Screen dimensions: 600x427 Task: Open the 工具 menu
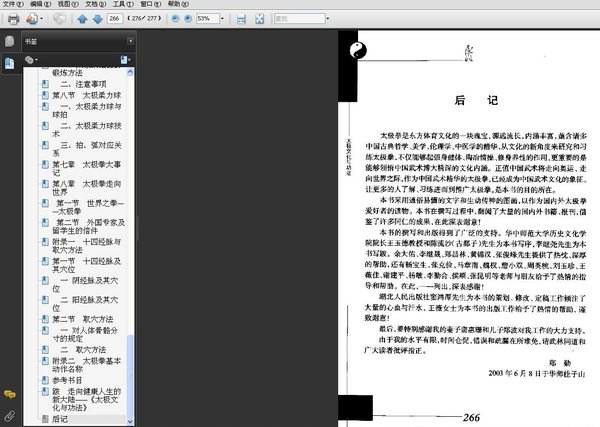point(123,4)
